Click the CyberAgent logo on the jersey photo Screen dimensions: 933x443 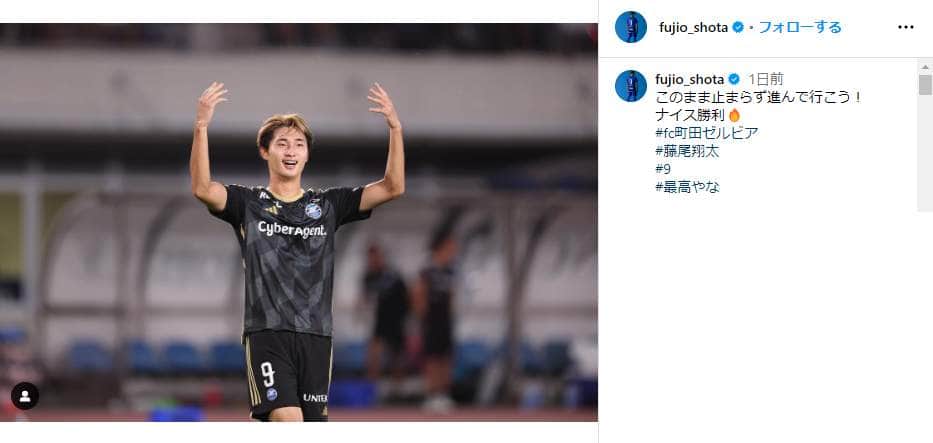coord(292,229)
